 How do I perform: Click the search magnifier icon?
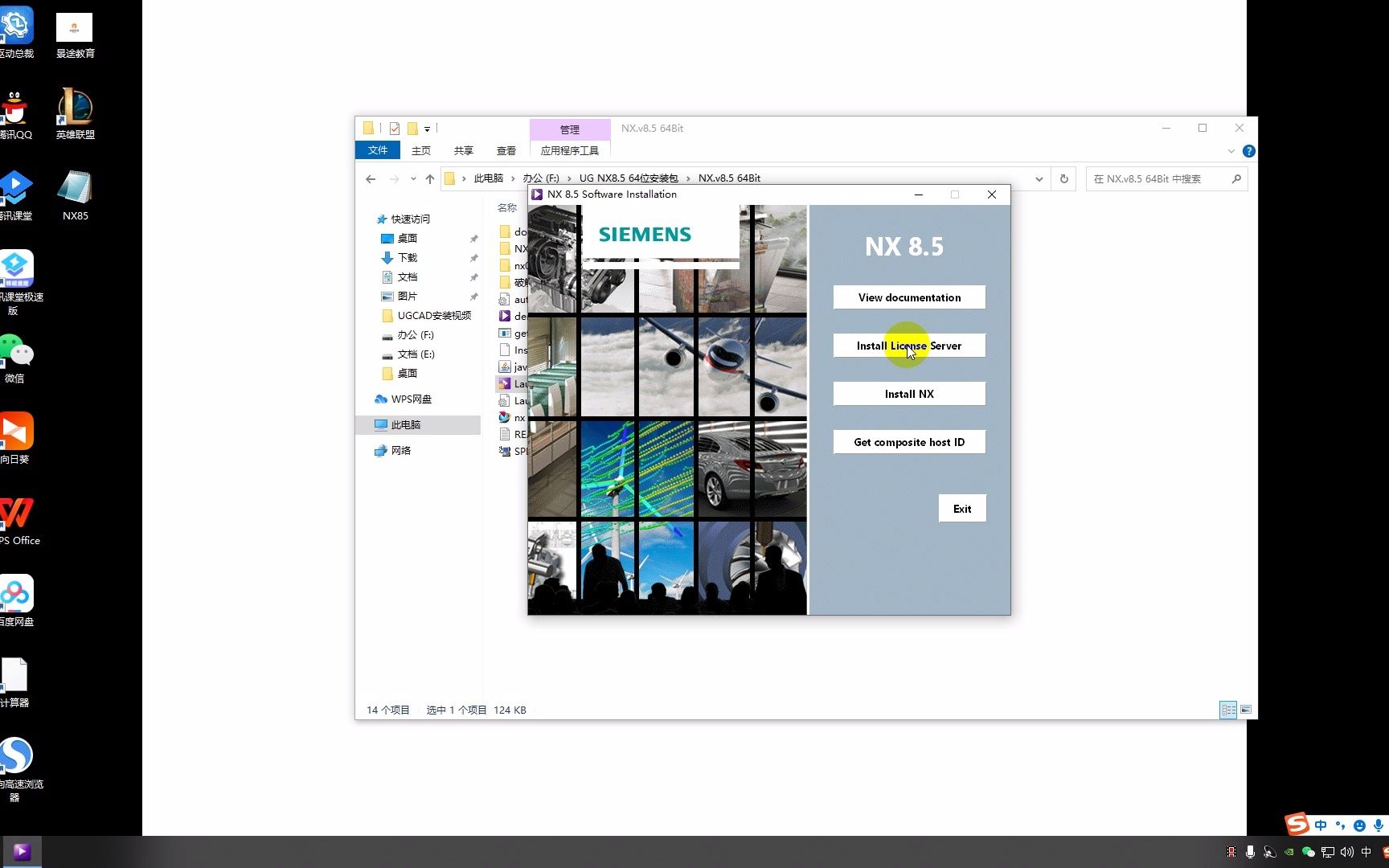[1236, 179]
